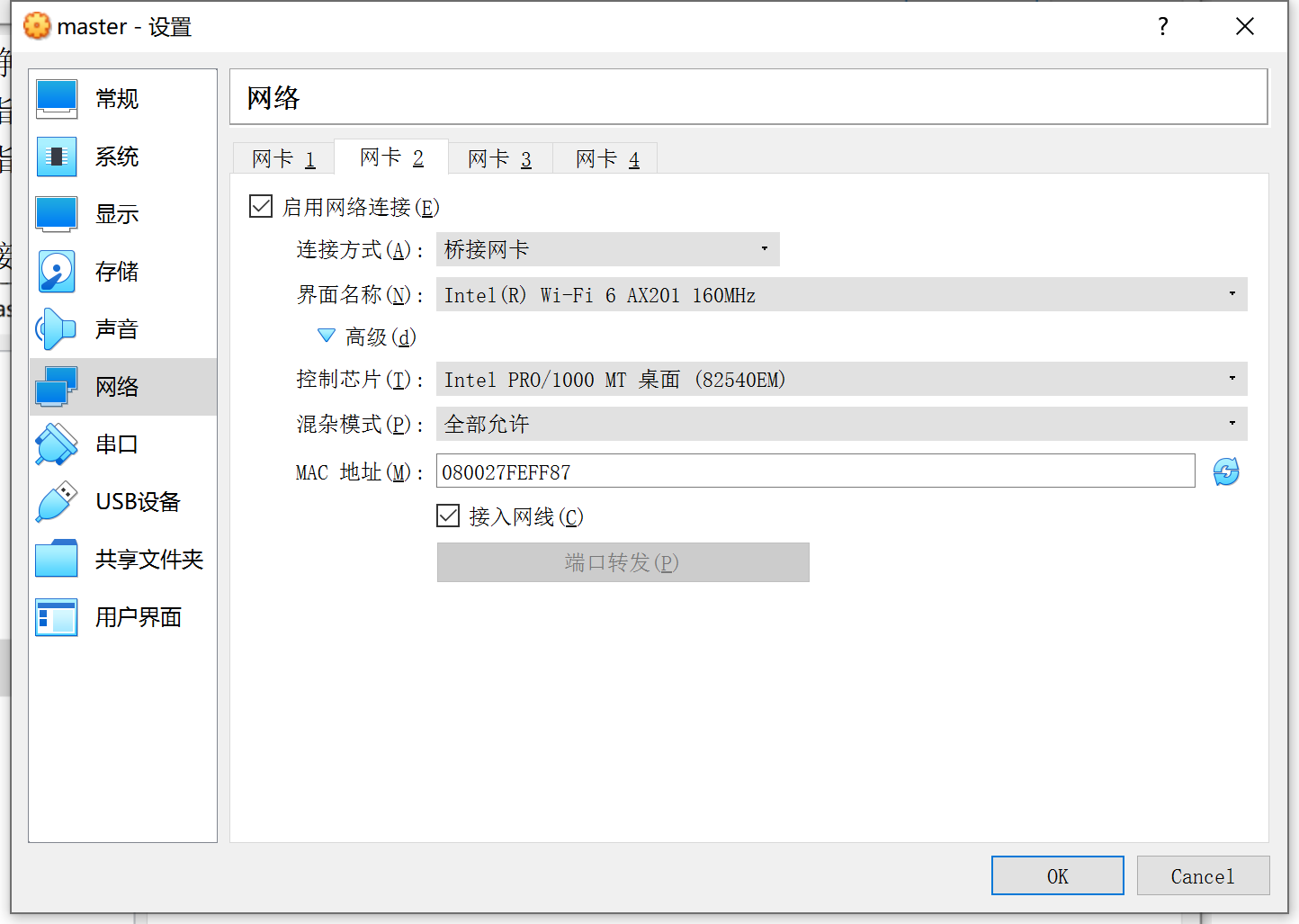The image size is (1299, 924).
Task: Open the 系统 chip icon
Action: tap(57, 157)
